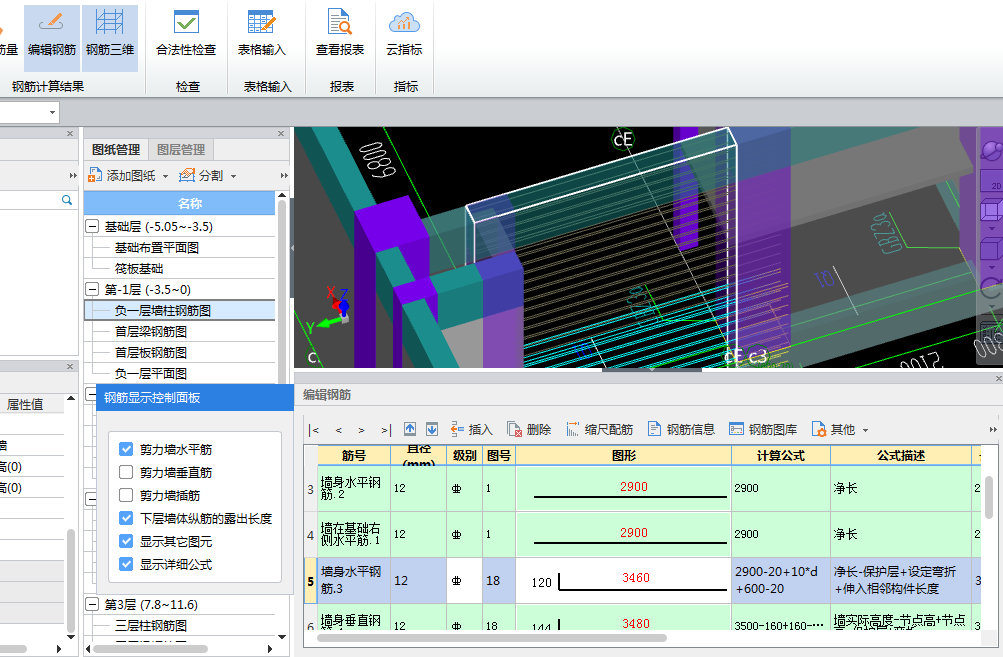Select 筏板基础 drawing
The height and width of the screenshot is (657, 1003).
(139, 269)
